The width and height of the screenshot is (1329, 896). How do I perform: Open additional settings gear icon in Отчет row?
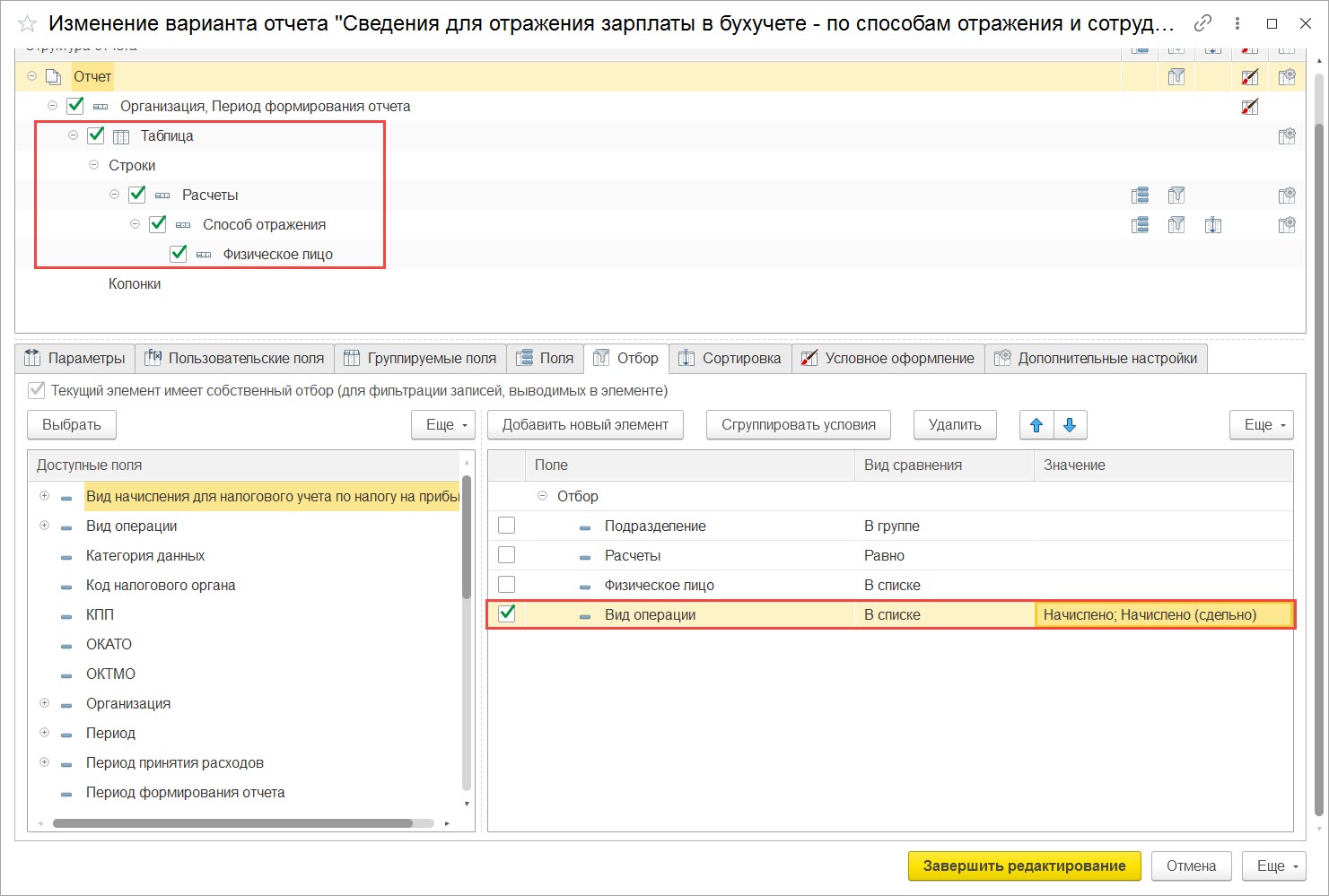pyautogui.click(x=1287, y=77)
